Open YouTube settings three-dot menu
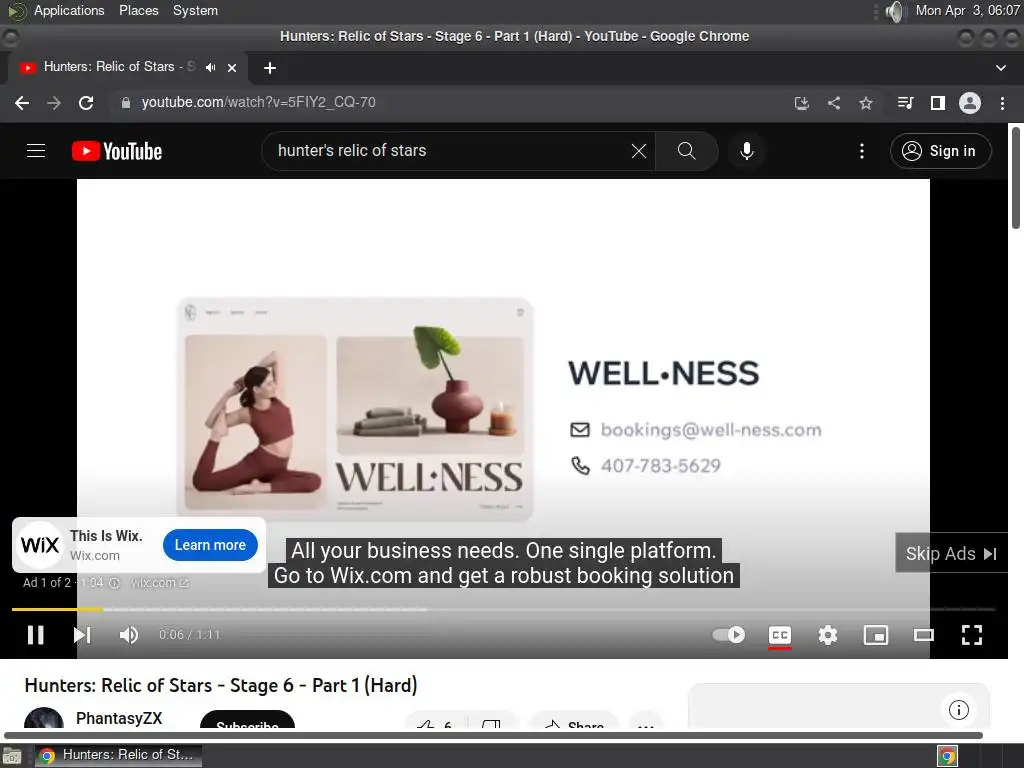This screenshot has height=768, width=1024. [x=861, y=151]
